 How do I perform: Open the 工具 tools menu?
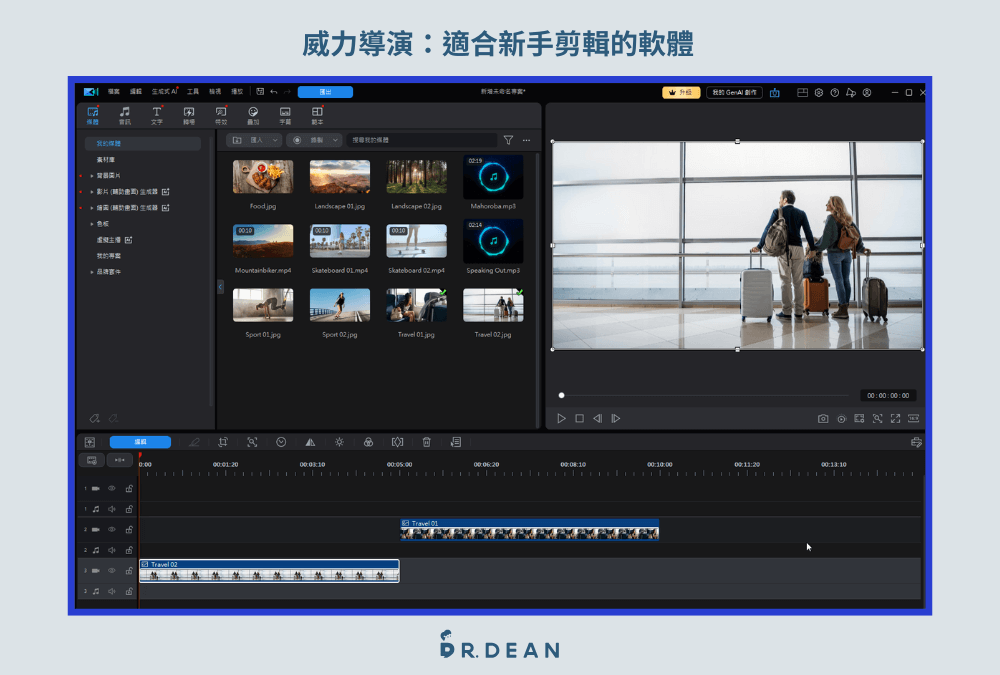[x=193, y=92]
